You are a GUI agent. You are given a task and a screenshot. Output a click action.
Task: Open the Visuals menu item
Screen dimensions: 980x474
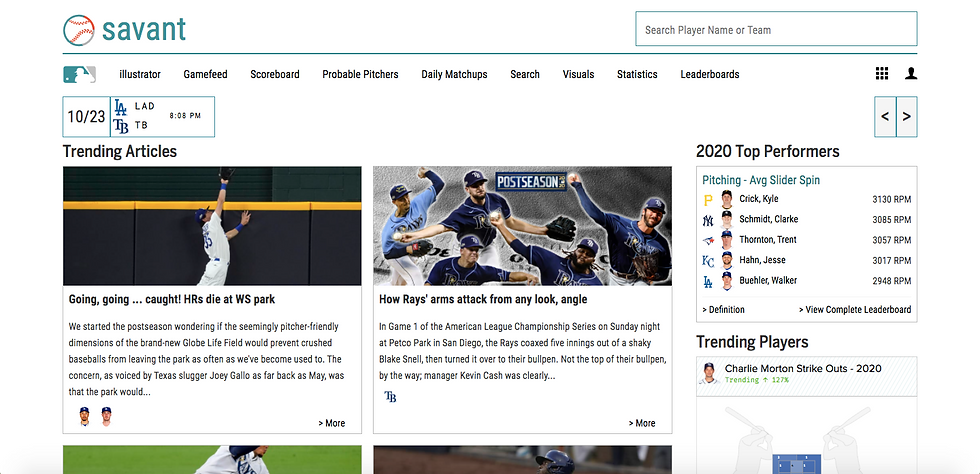point(578,74)
